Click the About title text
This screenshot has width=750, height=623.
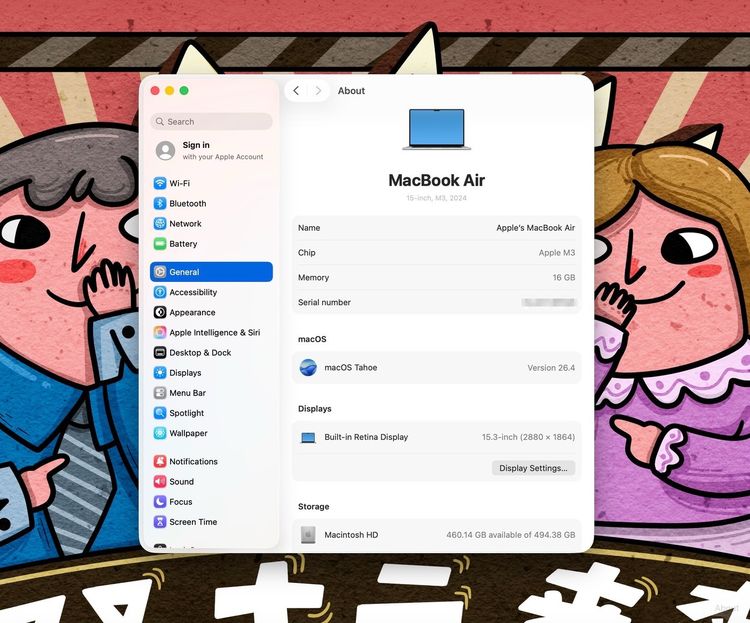pos(351,91)
